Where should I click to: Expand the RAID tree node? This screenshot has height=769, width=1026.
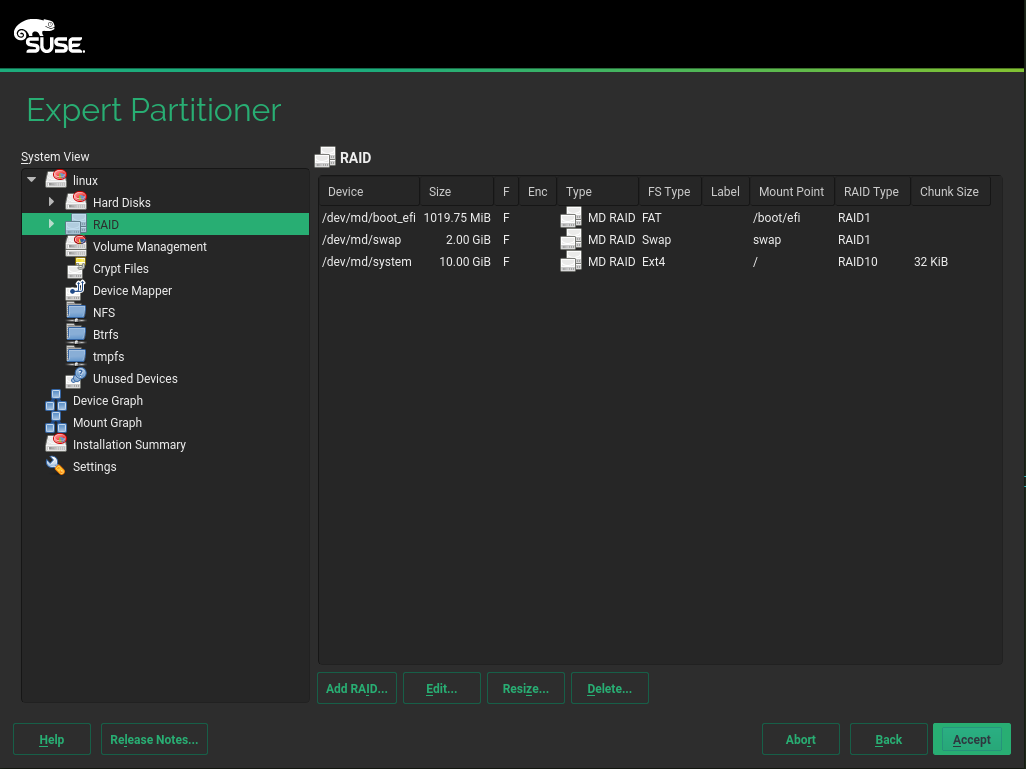click(x=51, y=224)
